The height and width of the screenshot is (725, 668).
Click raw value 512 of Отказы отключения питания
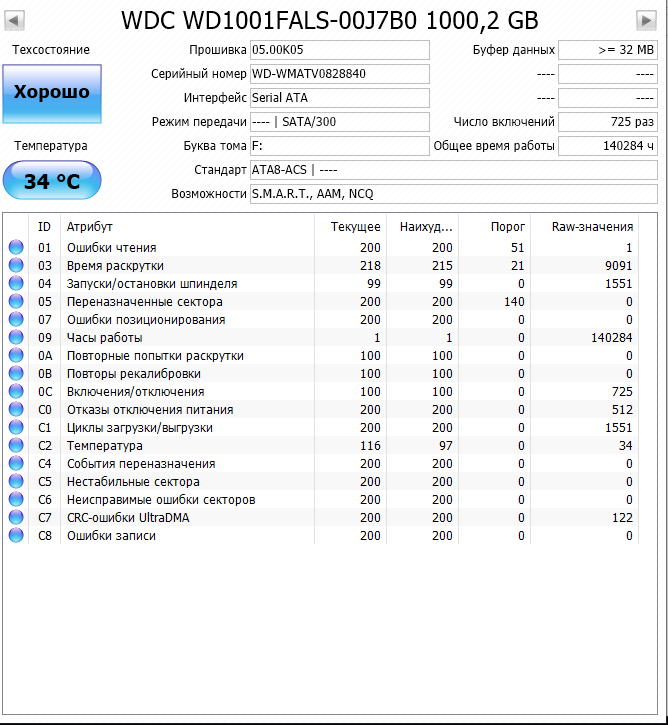point(622,410)
